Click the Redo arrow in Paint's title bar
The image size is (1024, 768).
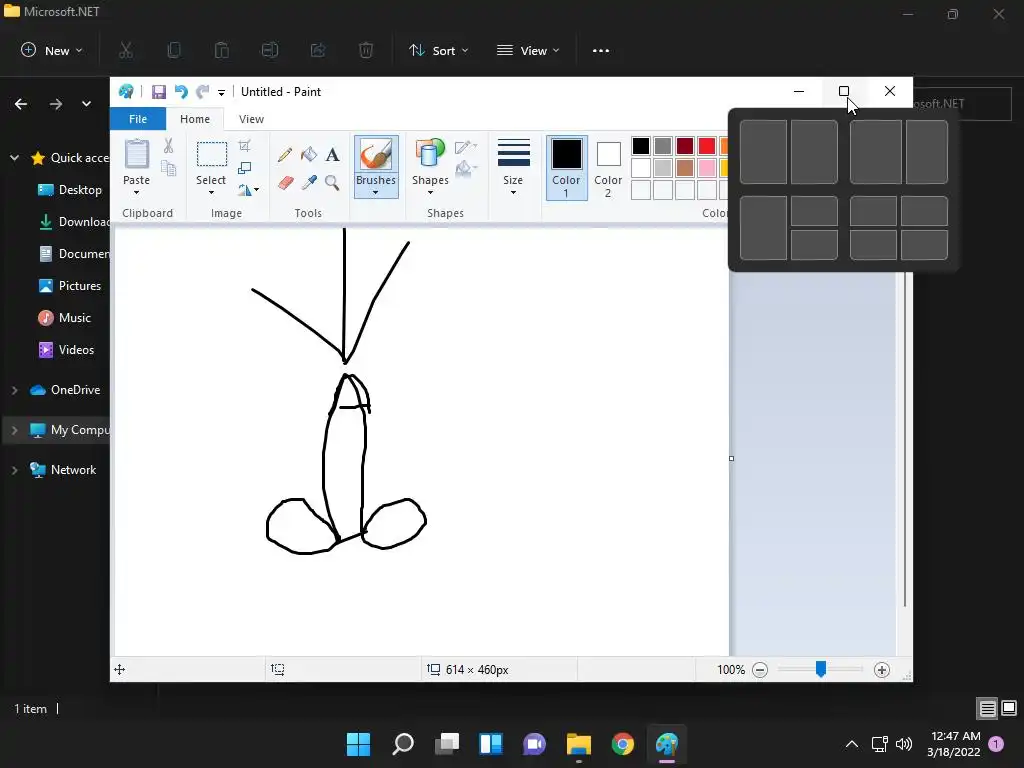[203, 92]
